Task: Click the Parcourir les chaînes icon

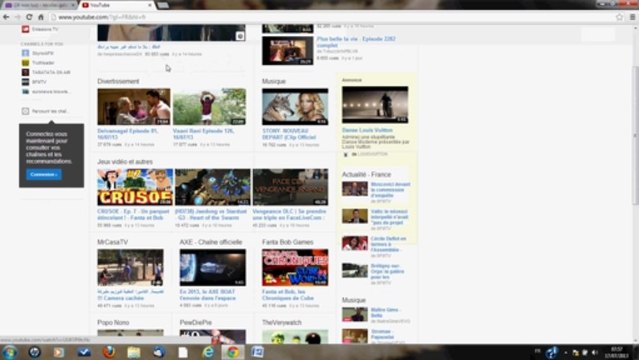Action: pos(25,111)
